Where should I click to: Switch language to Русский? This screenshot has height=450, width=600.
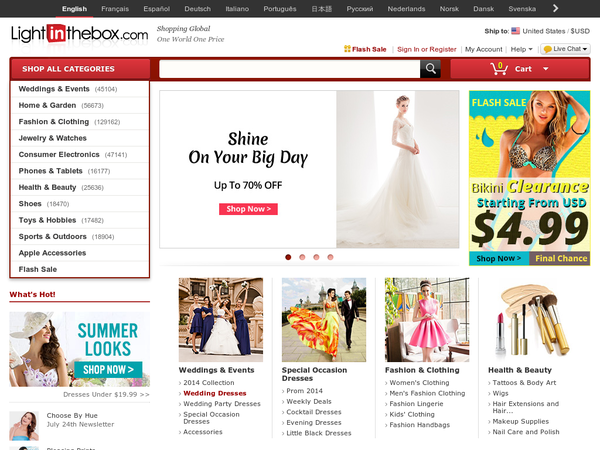pyautogui.click(x=360, y=9)
